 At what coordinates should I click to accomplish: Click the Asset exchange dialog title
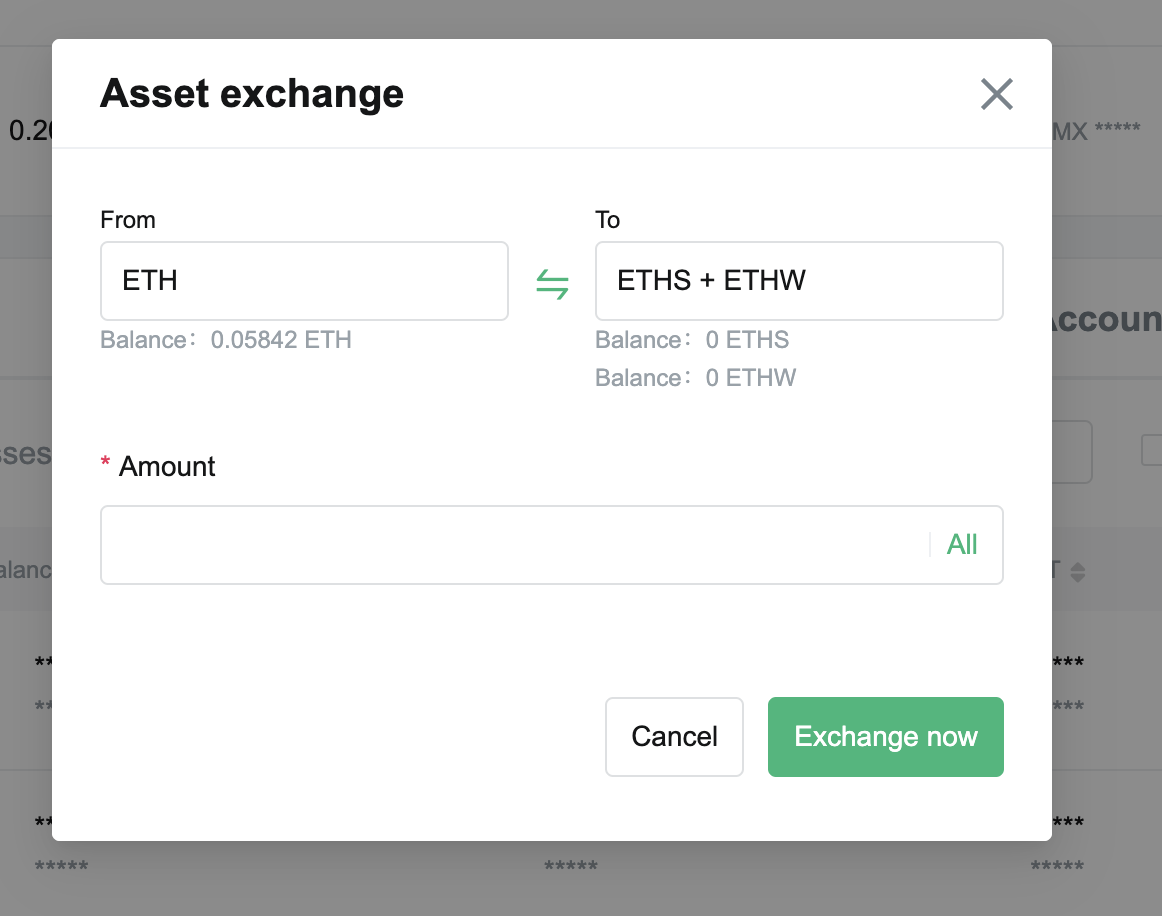pyautogui.click(x=250, y=93)
